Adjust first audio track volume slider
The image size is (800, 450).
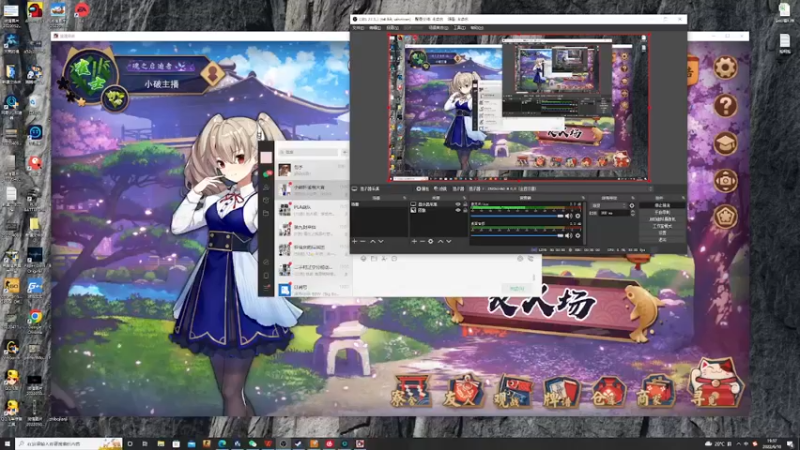click(517, 216)
